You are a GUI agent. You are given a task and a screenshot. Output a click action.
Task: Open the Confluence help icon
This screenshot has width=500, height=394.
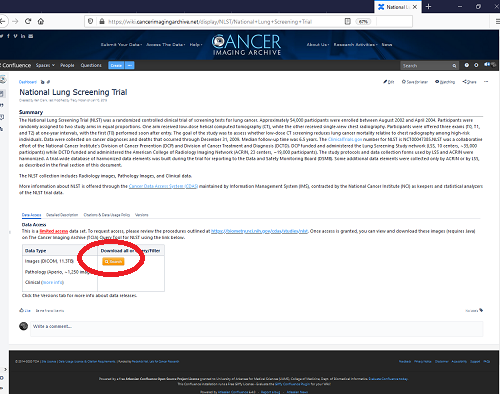point(467,65)
